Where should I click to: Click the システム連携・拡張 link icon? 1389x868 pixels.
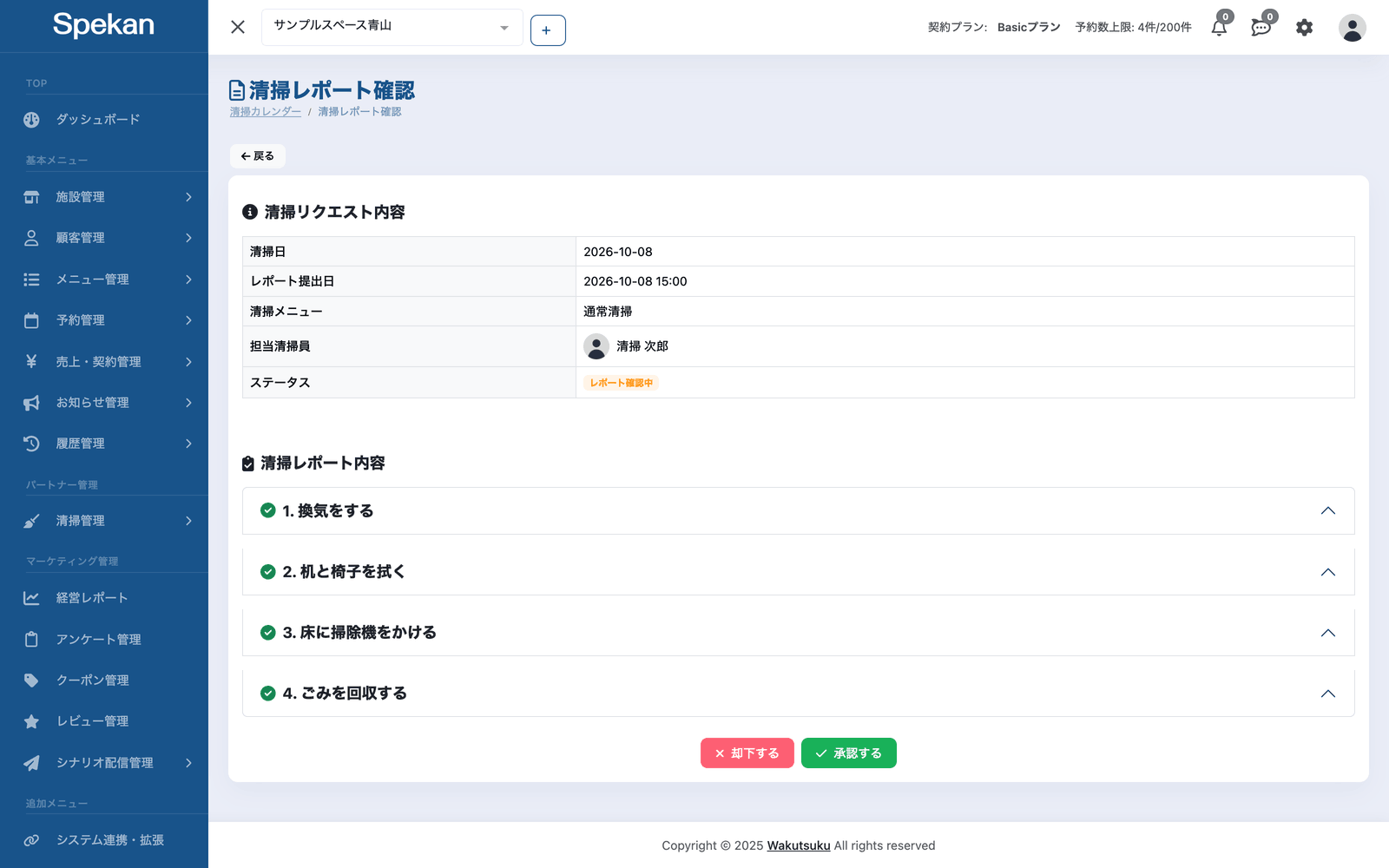click(x=31, y=840)
